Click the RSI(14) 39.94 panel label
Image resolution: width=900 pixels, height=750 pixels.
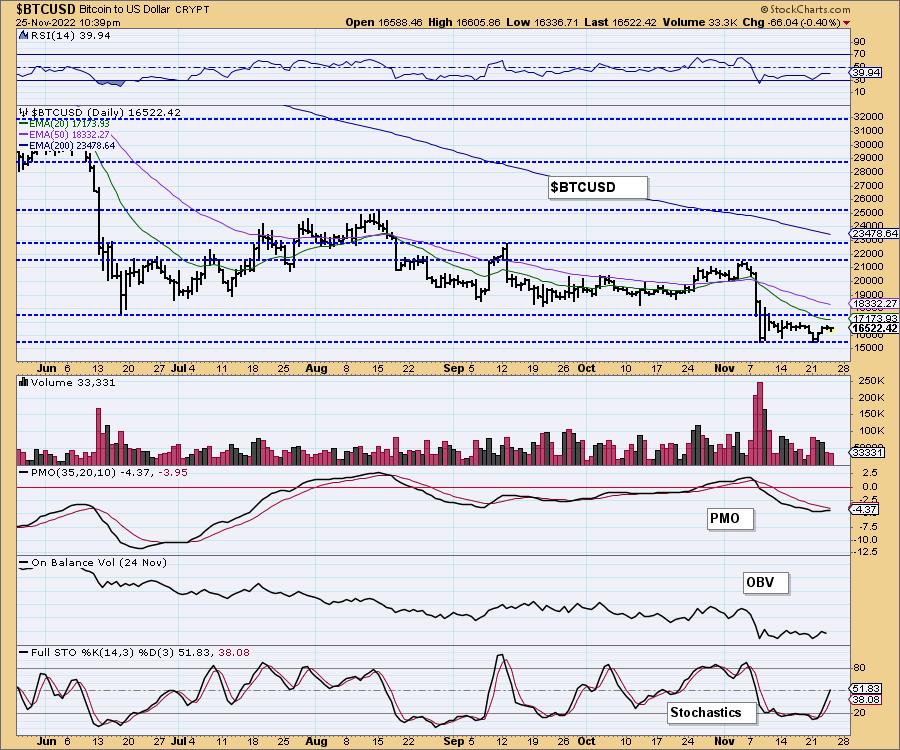pos(69,35)
